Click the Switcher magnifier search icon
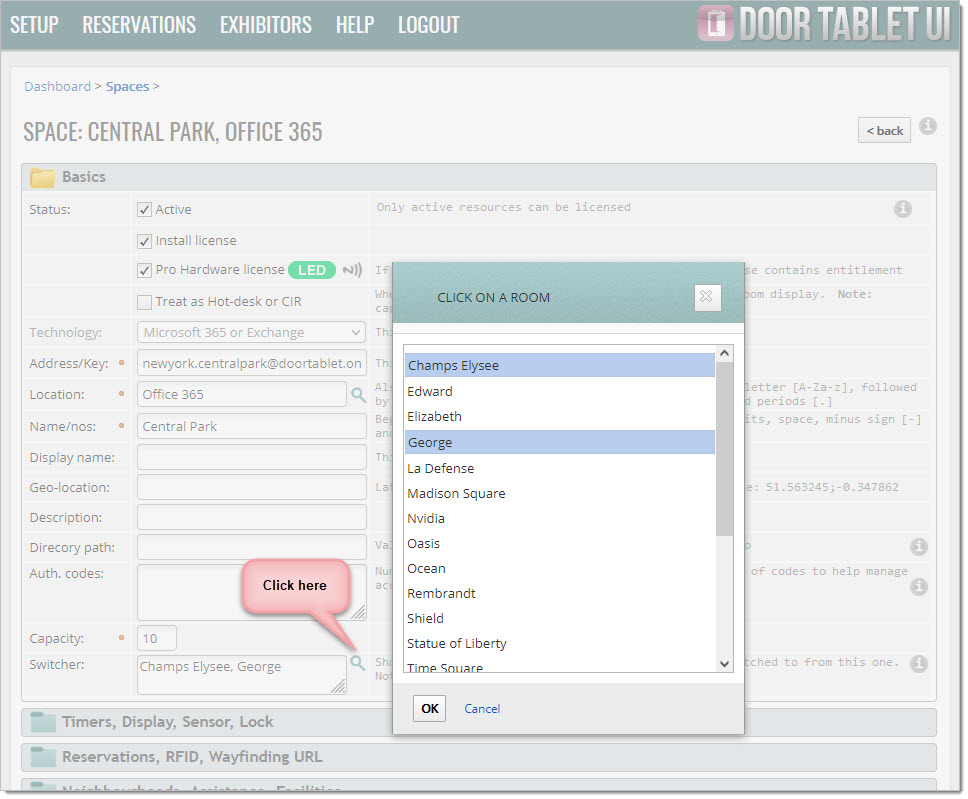 [x=357, y=662]
